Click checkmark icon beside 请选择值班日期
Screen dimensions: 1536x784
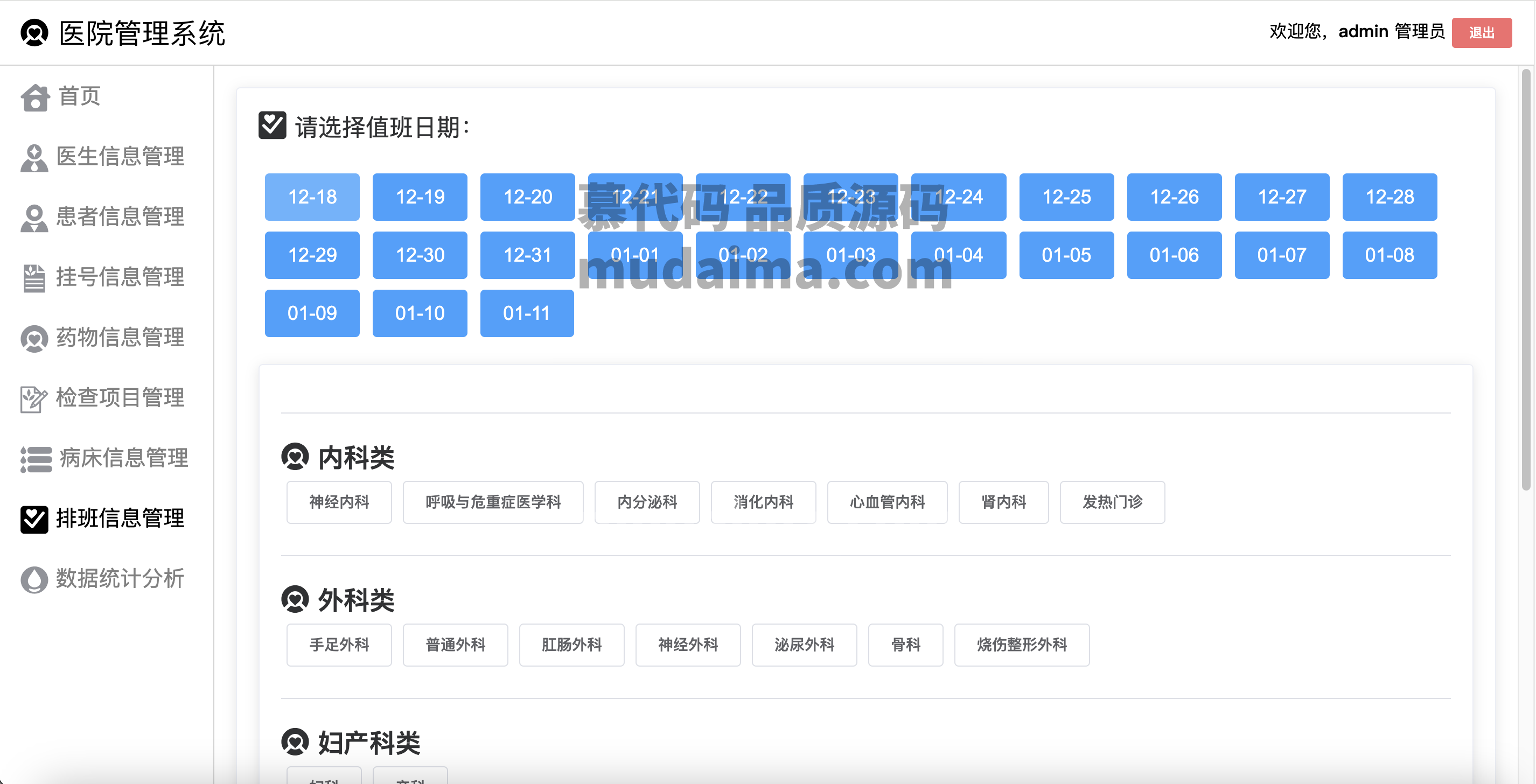point(272,125)
